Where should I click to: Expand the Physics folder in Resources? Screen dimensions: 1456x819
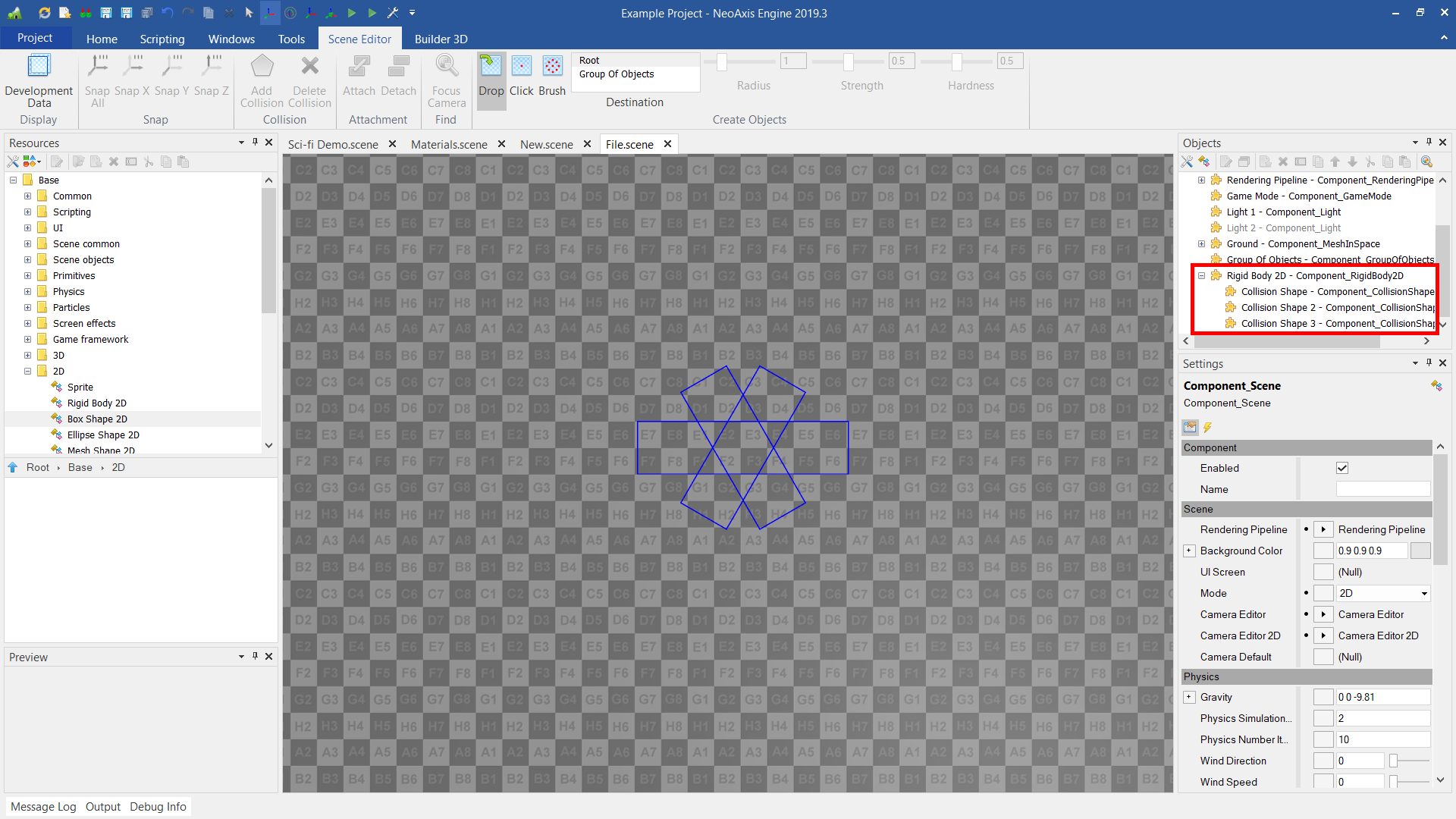click(27, 291)
